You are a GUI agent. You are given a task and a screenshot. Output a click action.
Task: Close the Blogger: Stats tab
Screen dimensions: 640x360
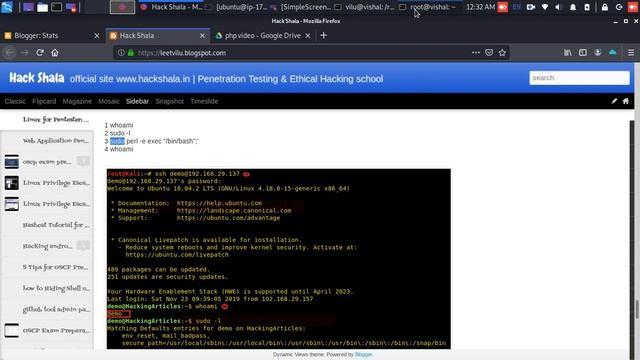click(x=97, y=36)
